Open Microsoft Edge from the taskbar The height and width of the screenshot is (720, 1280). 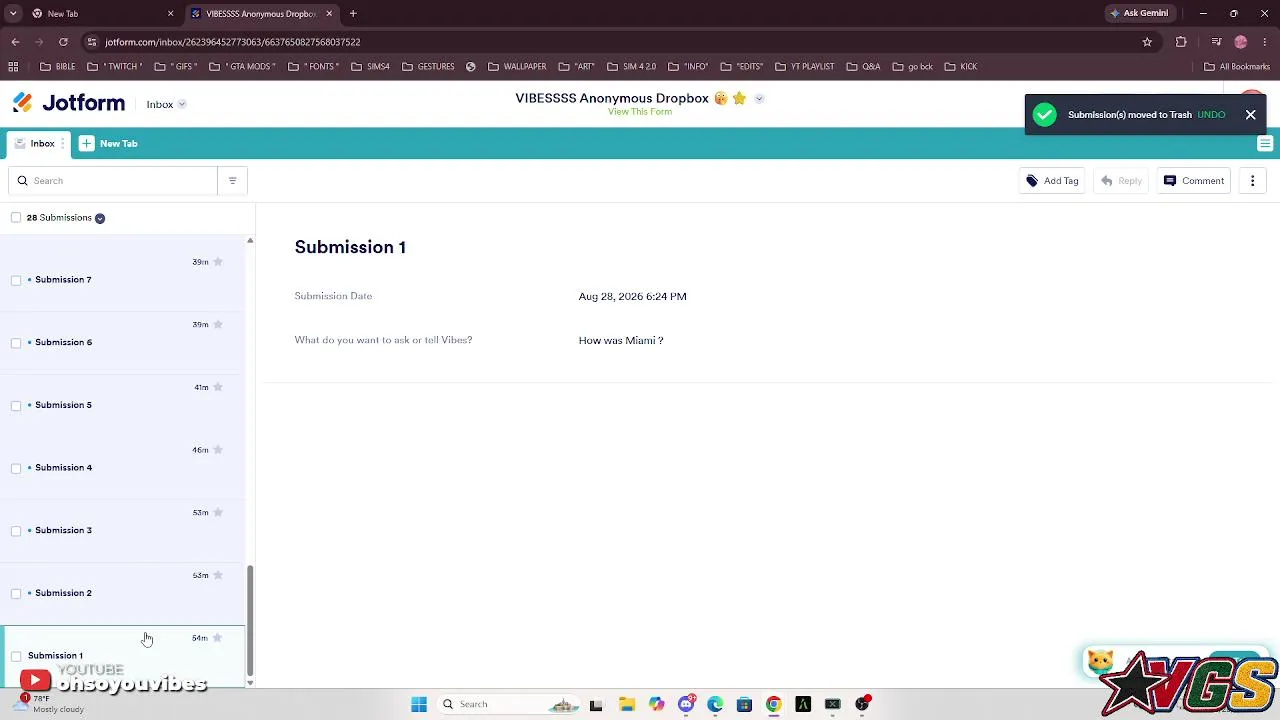(x=715, y=704)
